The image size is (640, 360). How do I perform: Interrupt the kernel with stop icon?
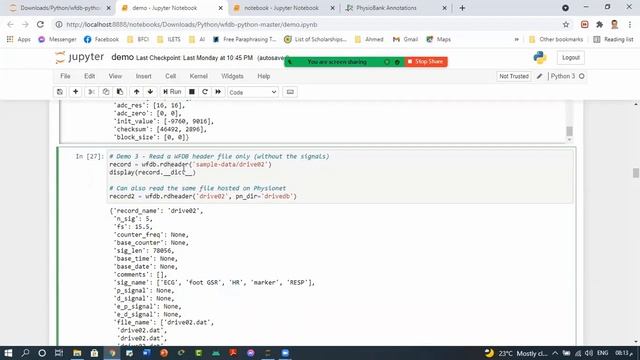[191, 92]
